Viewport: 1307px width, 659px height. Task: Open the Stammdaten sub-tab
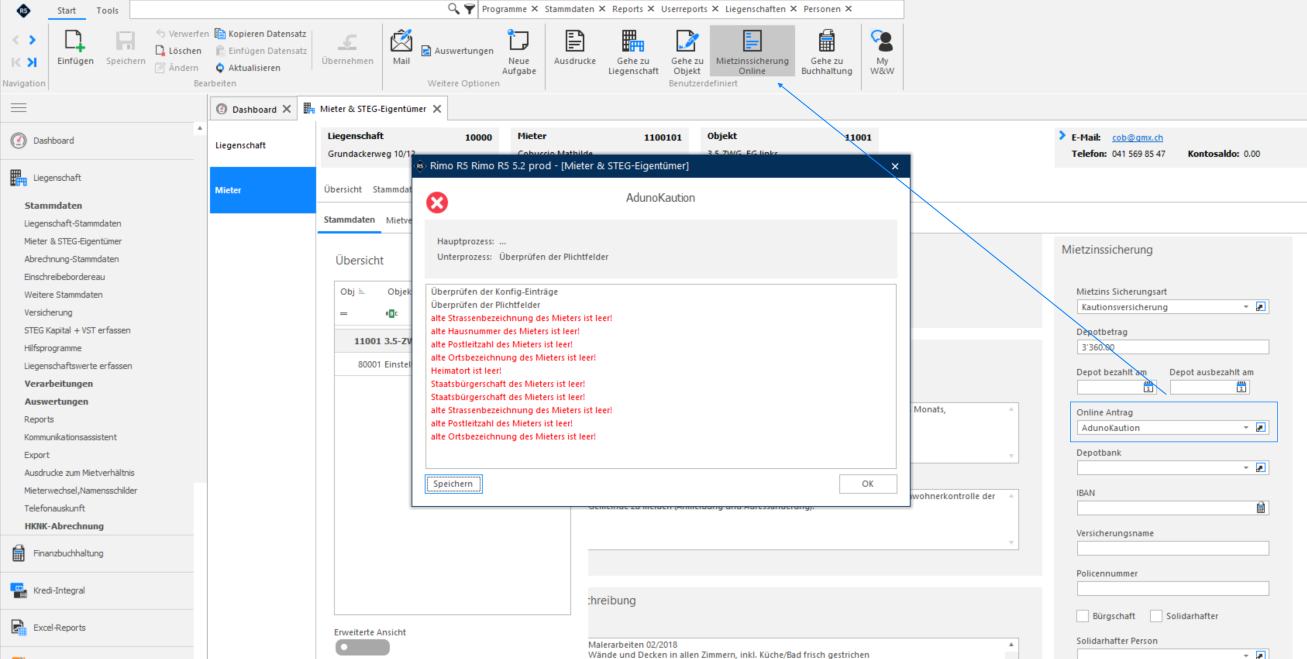350,219
